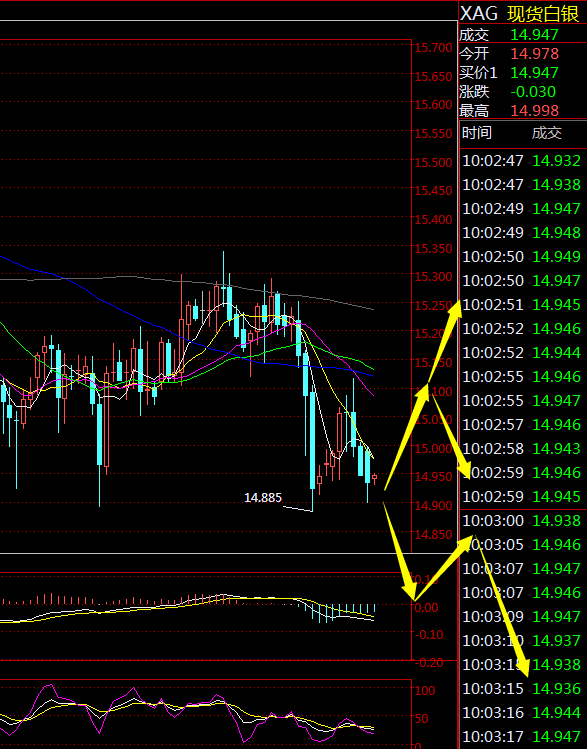Click price 14.946 in a 10:02:59 row
Image resolution: width=587 pixels, height=749 pixels.
(556, 473)
